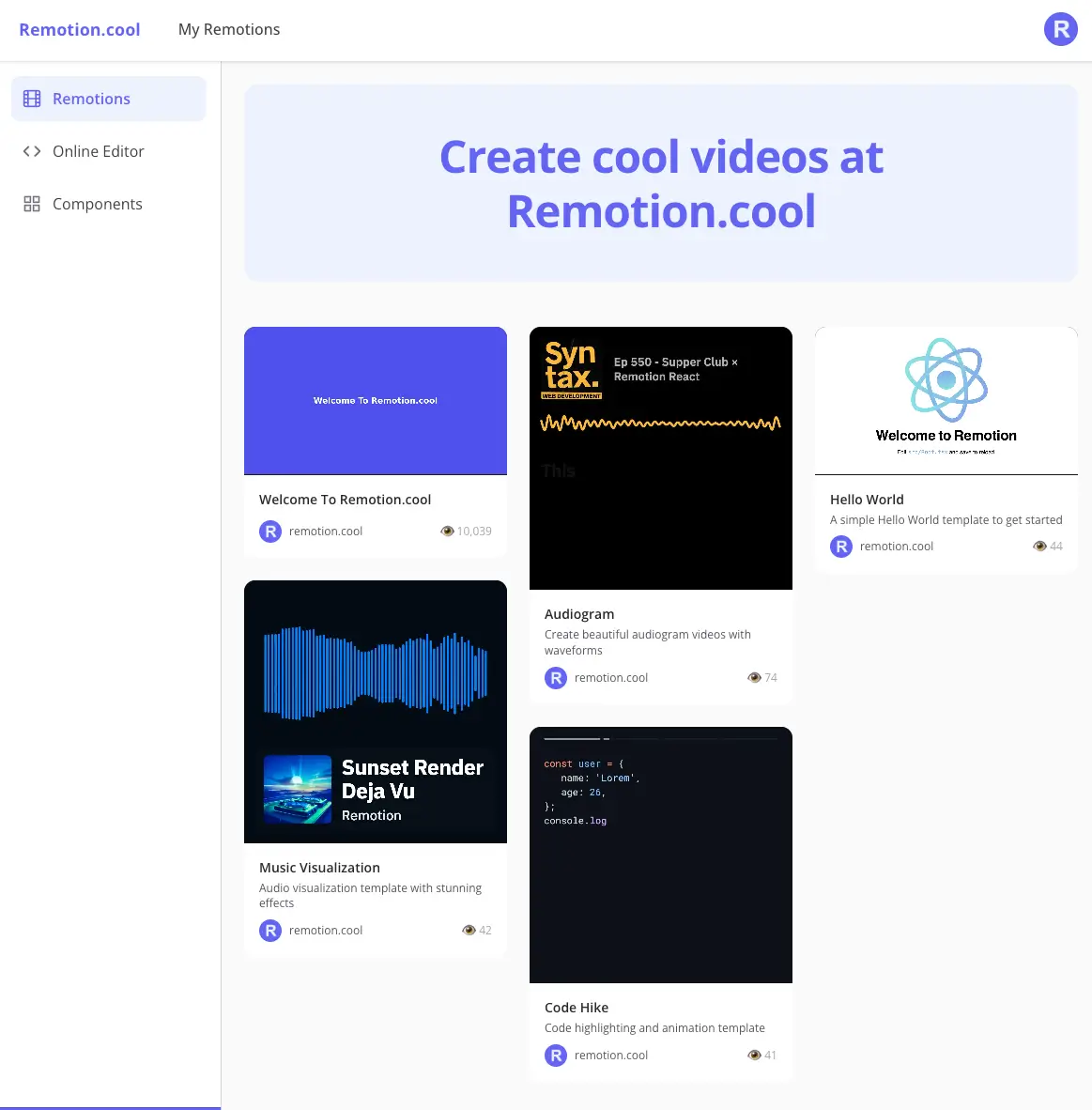The height and width of the screenshot is (1110, 1092).
Task: Open the My Remotions menu item
Action: 229,29
